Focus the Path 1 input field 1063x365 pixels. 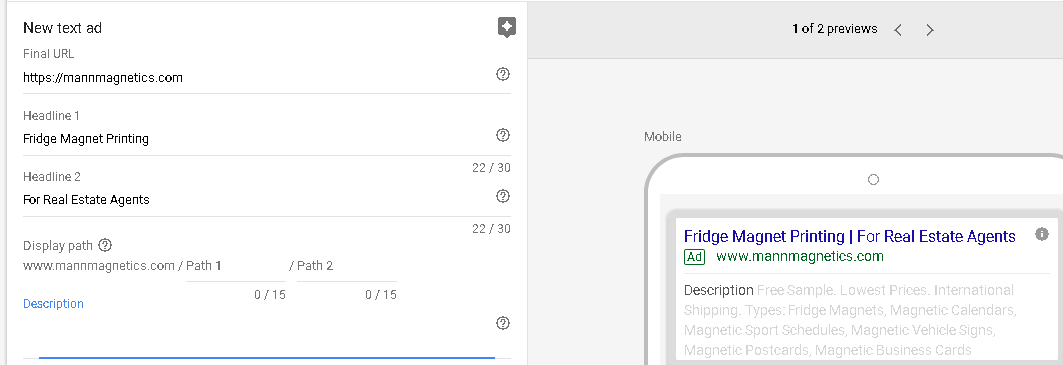pos(235,266)
